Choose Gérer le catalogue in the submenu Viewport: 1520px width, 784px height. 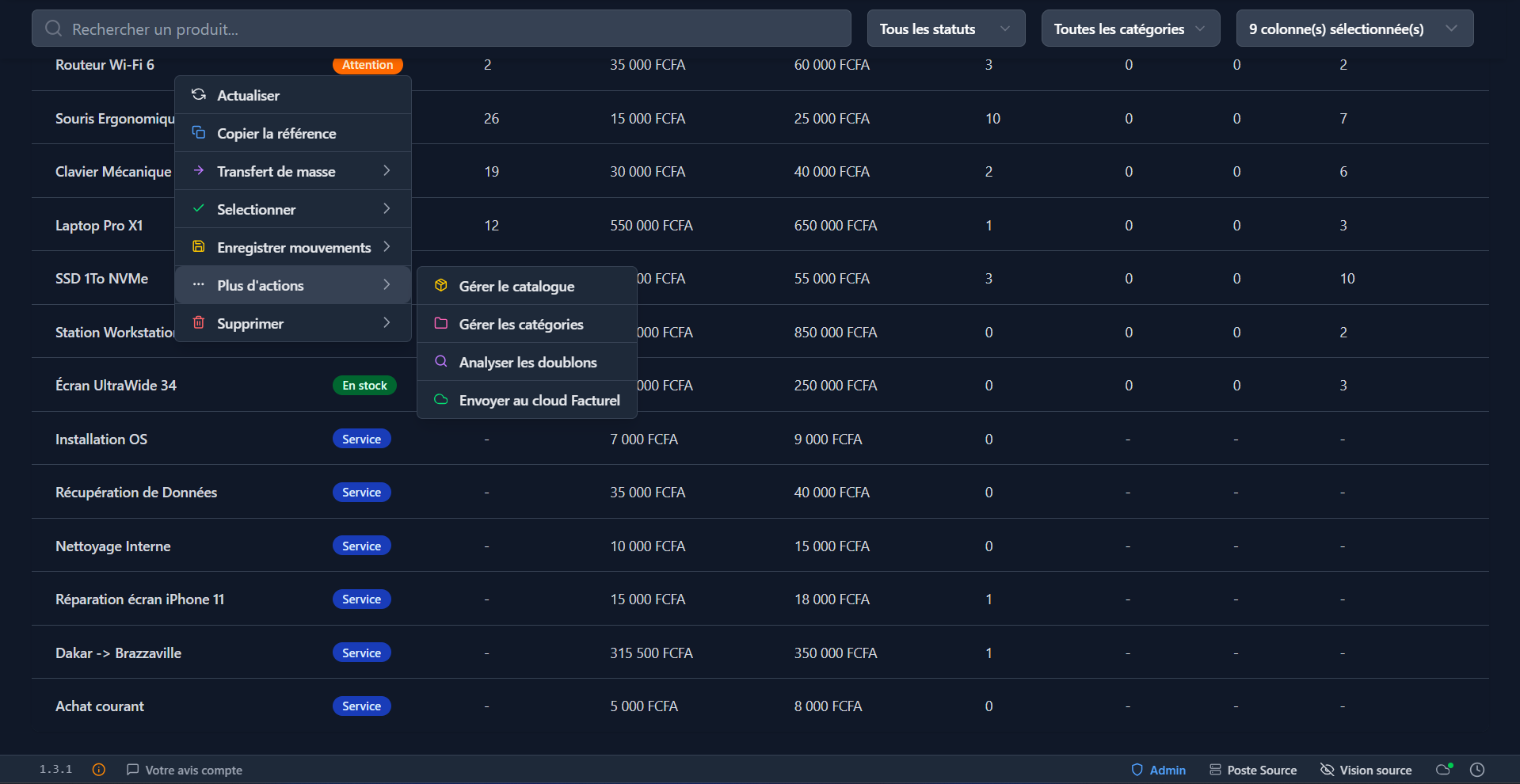point(528,286)
